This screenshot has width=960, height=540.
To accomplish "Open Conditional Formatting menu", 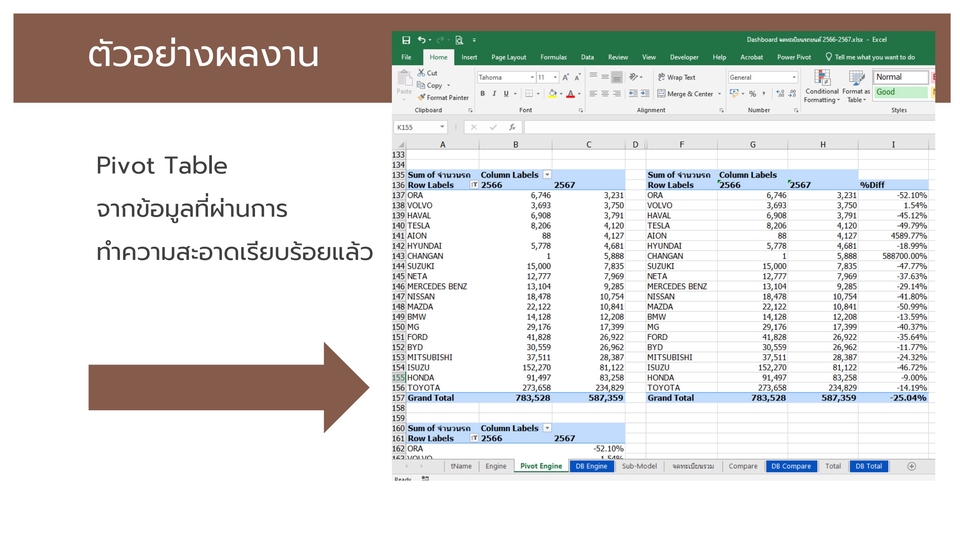I will point(822,86).
